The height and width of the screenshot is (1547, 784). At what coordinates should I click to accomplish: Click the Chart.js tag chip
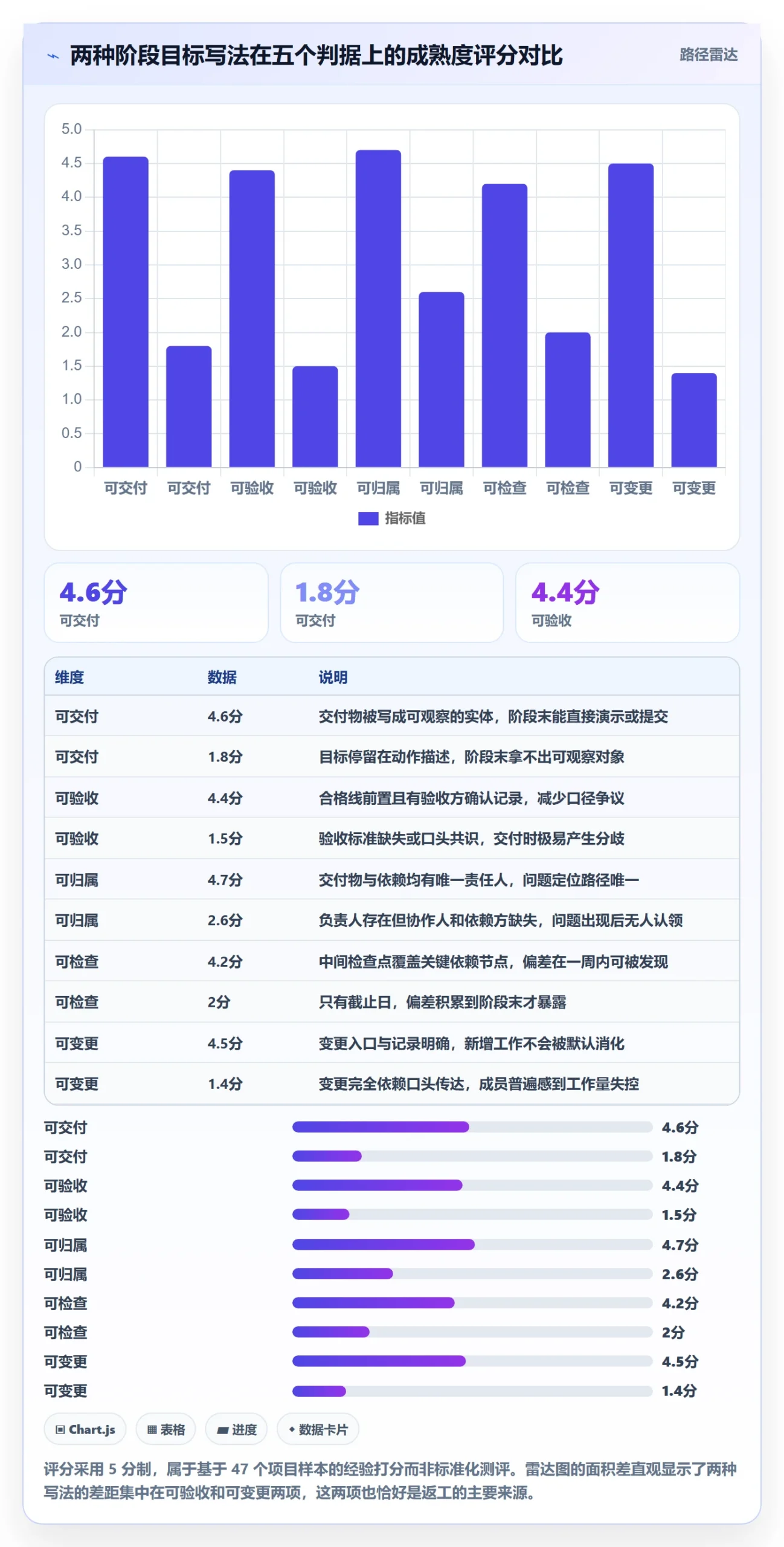85,1429
